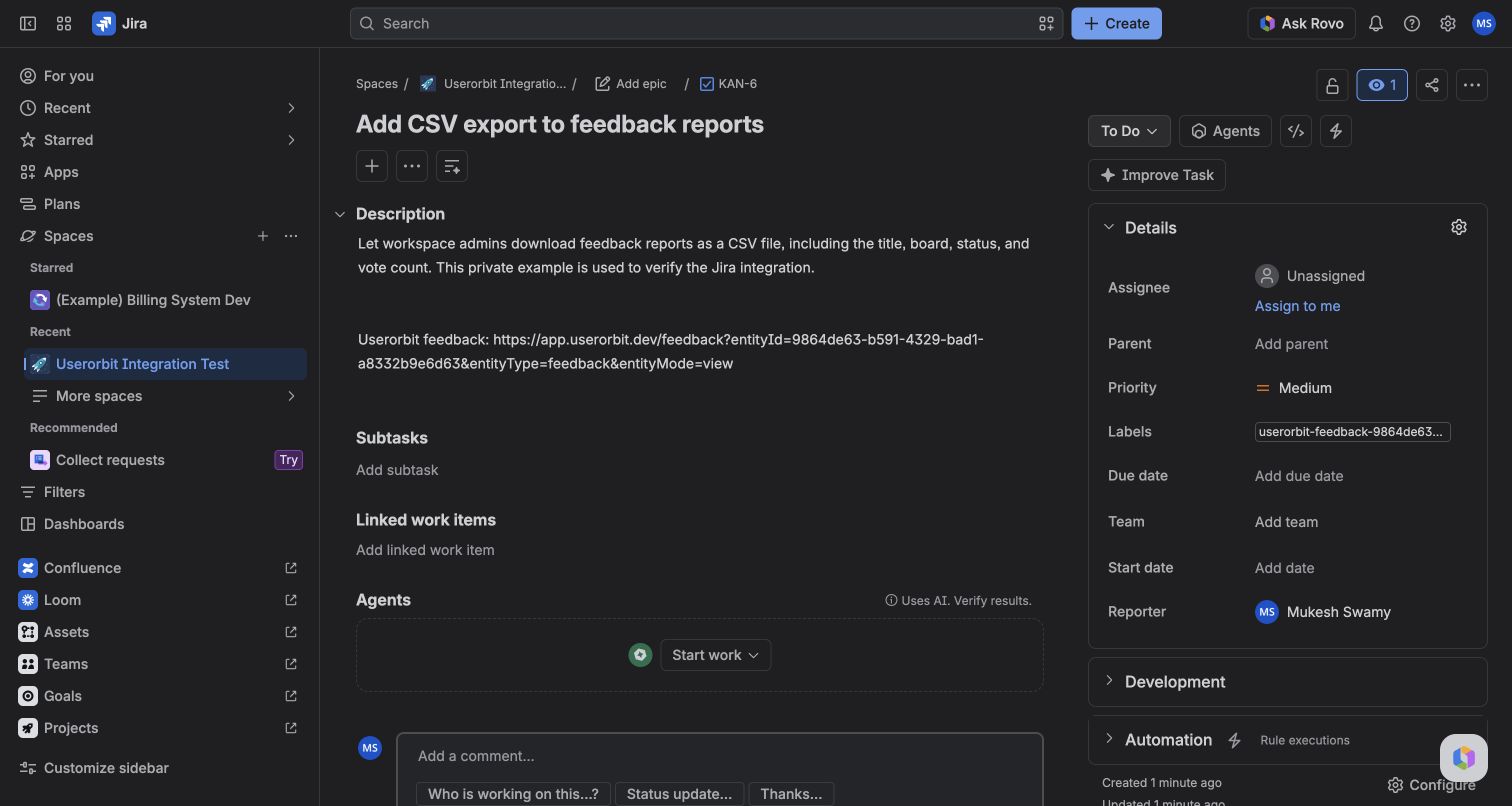Screen dimensions: 1512x806
Task: Insert 'Who is working on this...?' suggestion
Action: point(513,794)
